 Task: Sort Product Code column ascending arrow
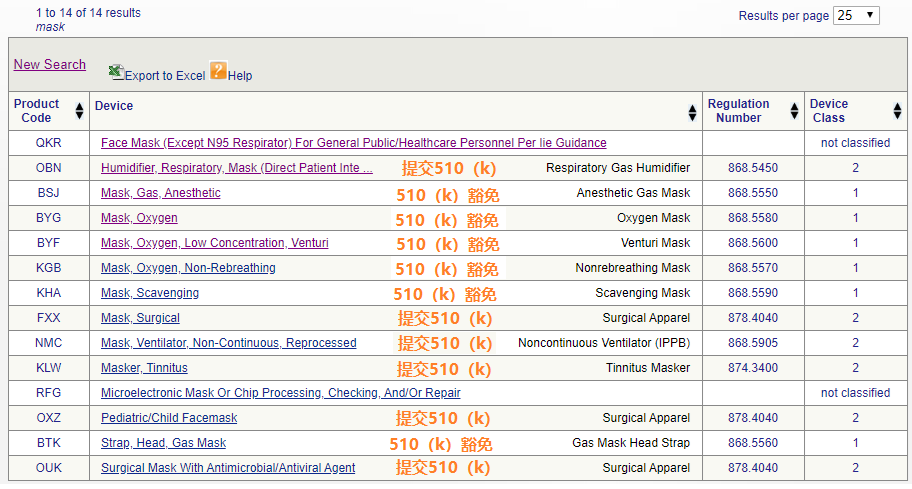[80, 107]
